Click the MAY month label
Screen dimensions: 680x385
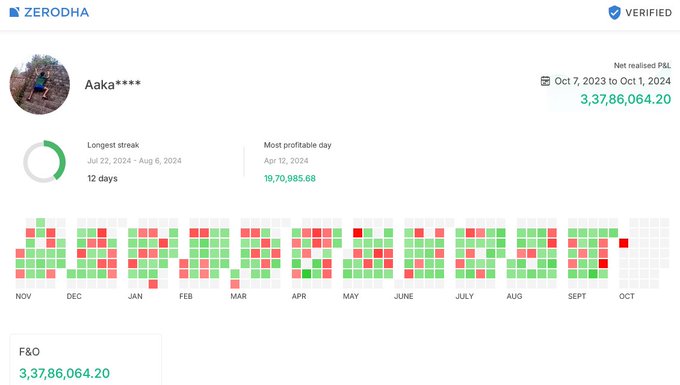click(351, 296)
